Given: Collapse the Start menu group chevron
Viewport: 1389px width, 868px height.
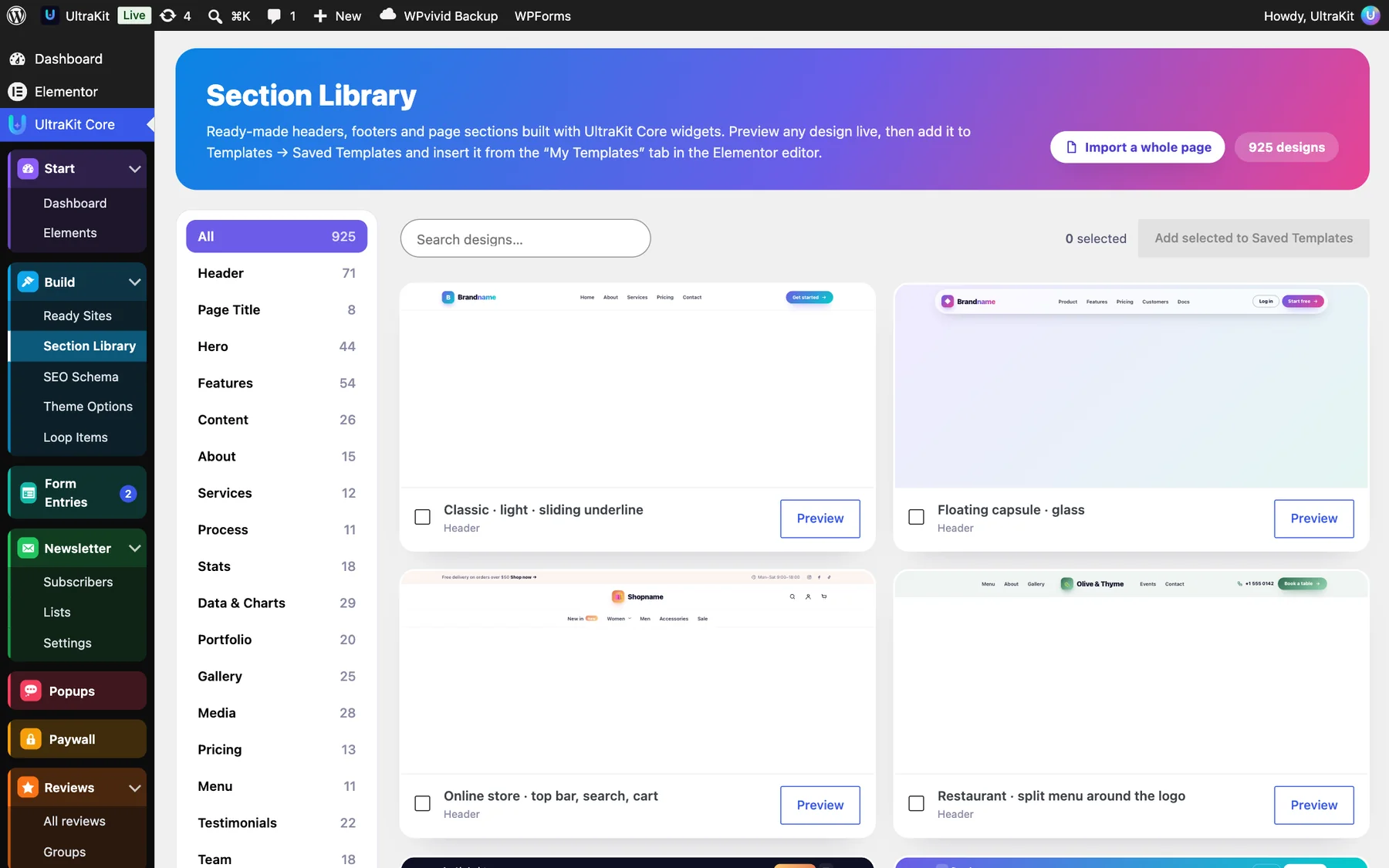Looking at the screenshot, I should (134, 169).
